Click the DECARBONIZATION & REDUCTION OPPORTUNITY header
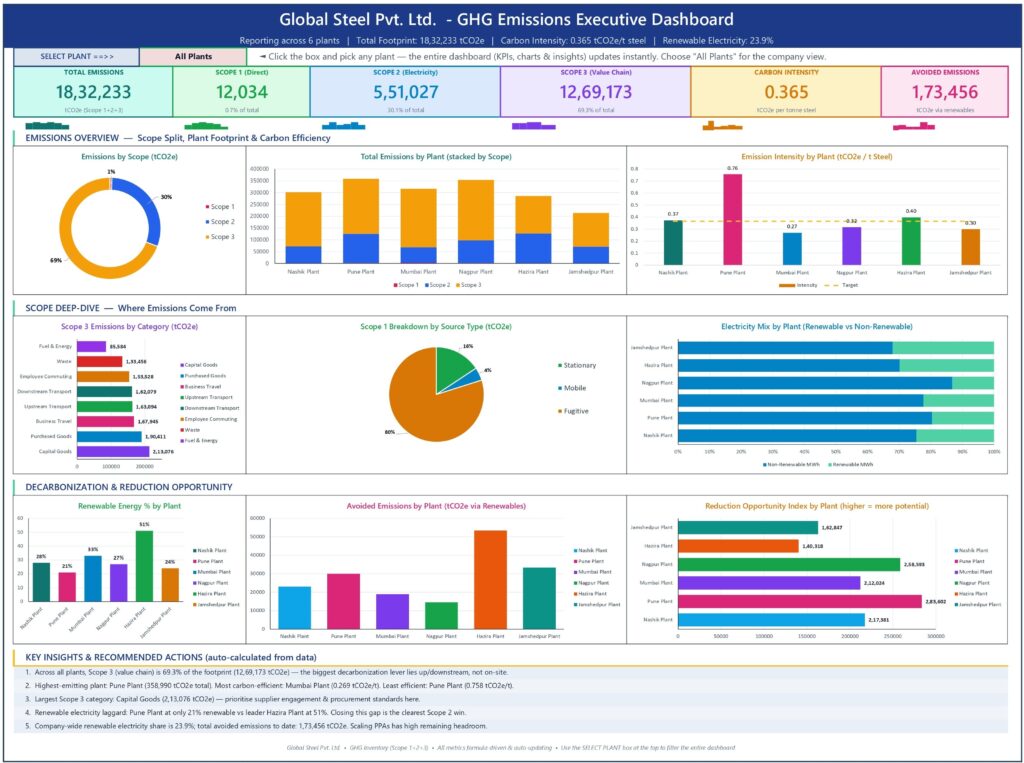 129,487
